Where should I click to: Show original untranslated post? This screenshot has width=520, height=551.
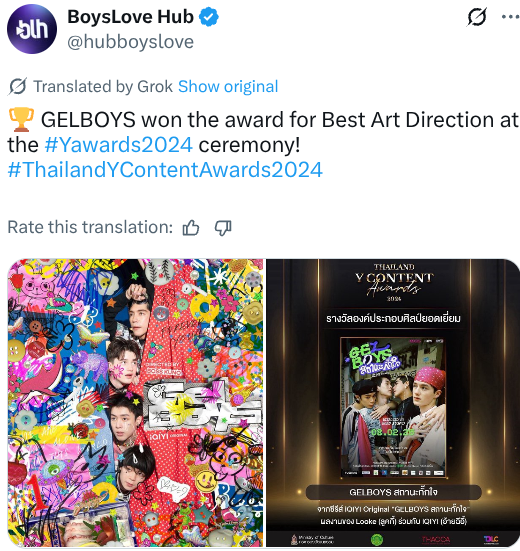228,86
